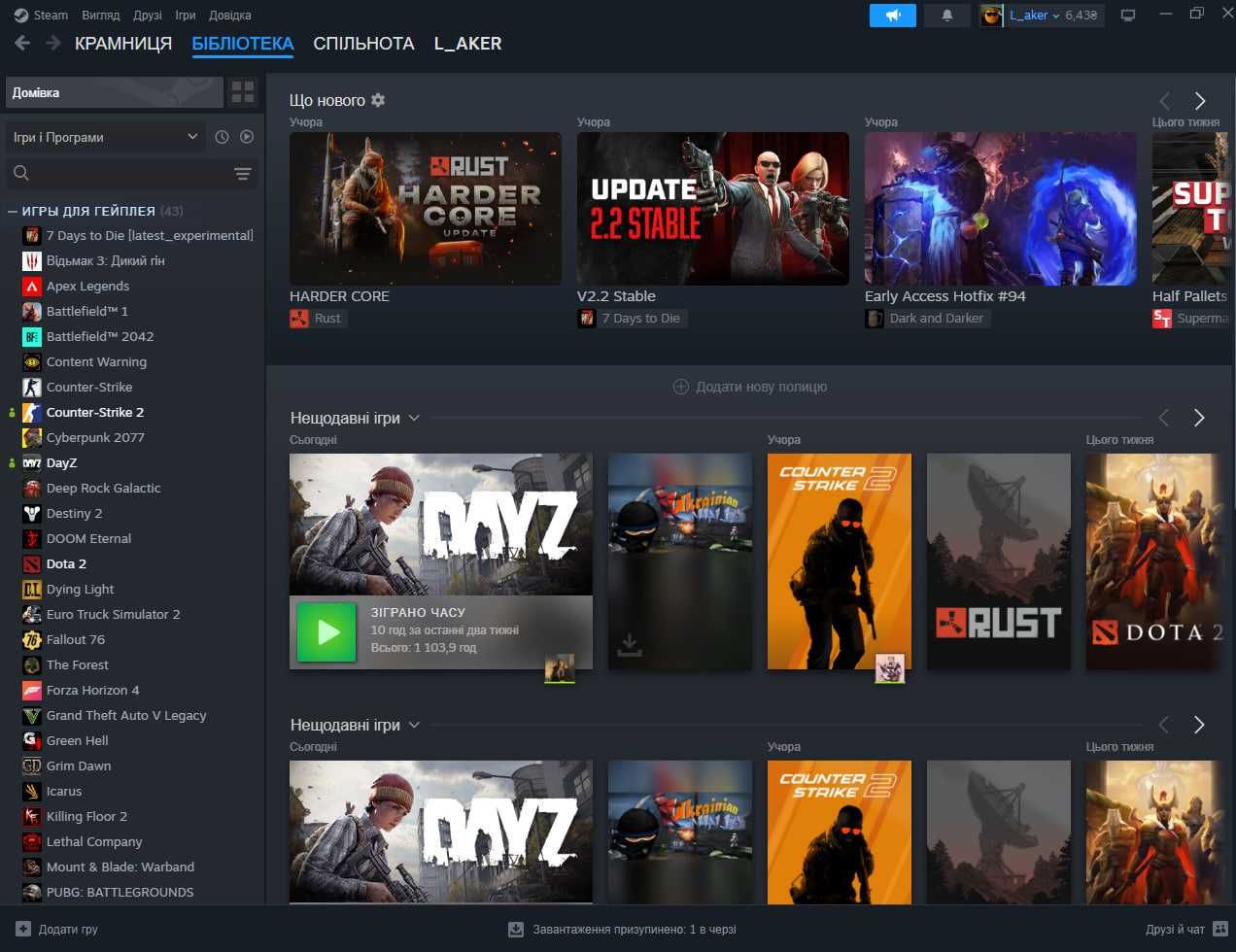Viewport: 1236px width, 952px height.
Task: Switch to КРАМНИЦЯ tab
Action: pos(123,44)
